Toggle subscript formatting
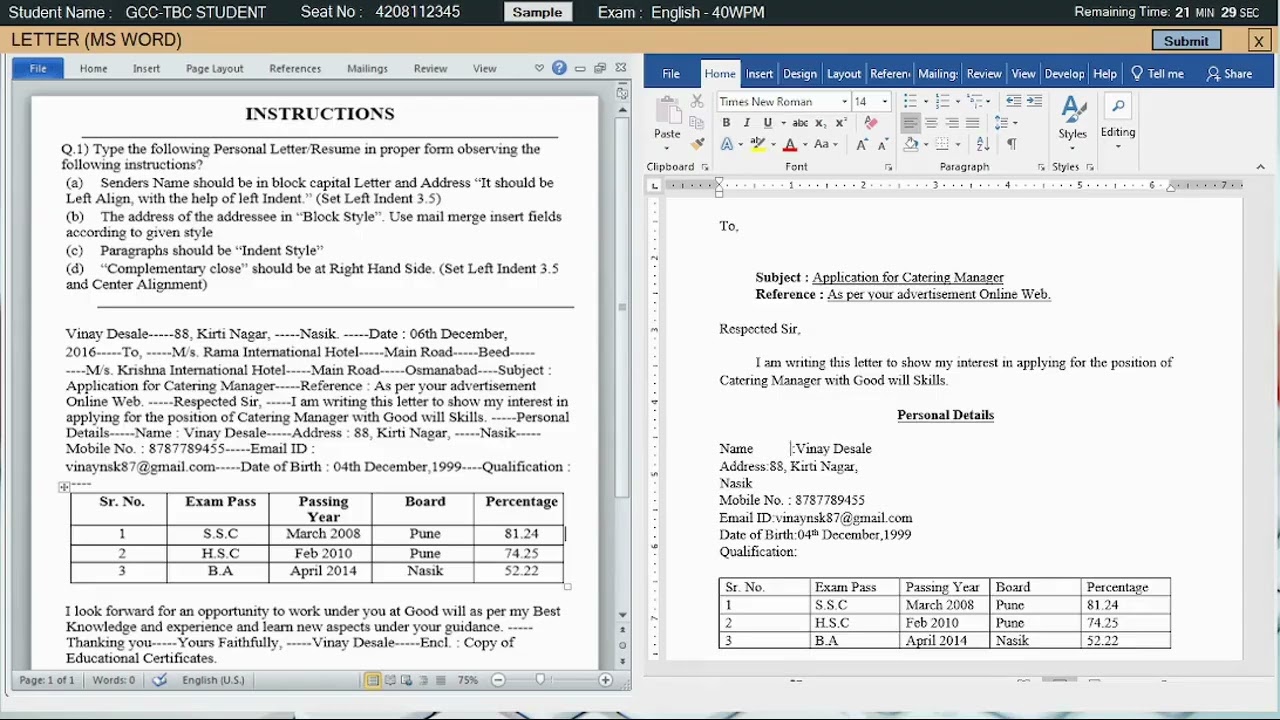This screenshot has width=1280, height=720. coord(820,123)
